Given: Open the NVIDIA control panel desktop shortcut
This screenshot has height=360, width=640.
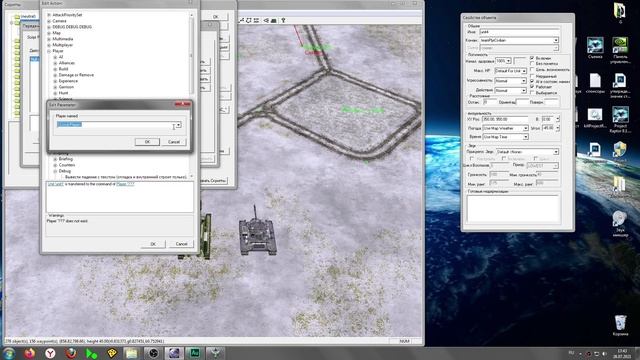Looking at the screenshot, I should point(620,50).
